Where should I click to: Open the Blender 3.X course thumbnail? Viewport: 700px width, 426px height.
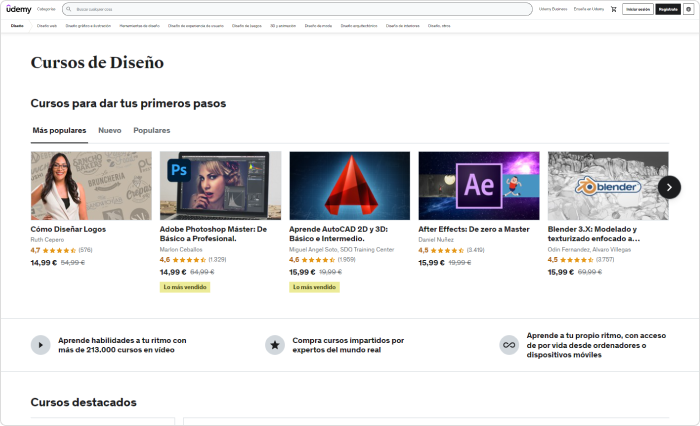click(x=608, y=186)
